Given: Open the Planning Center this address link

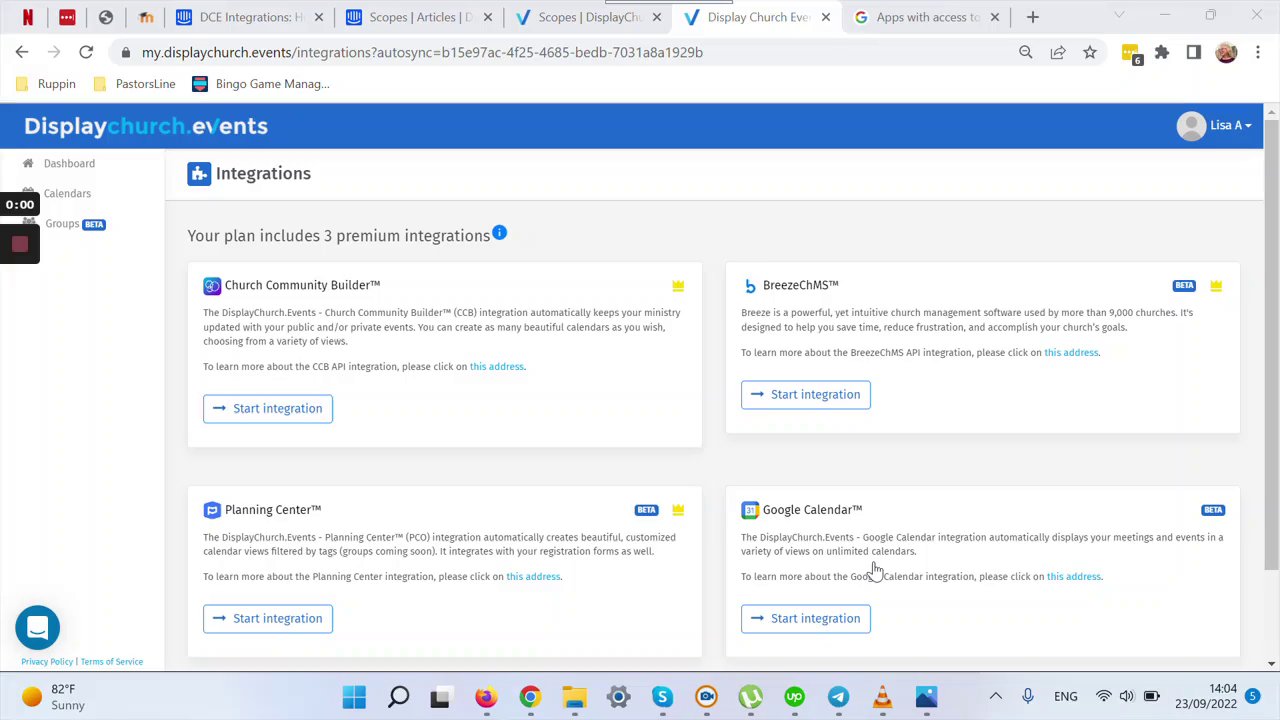Looking at the screenshot, I should (x=533, y=577).
